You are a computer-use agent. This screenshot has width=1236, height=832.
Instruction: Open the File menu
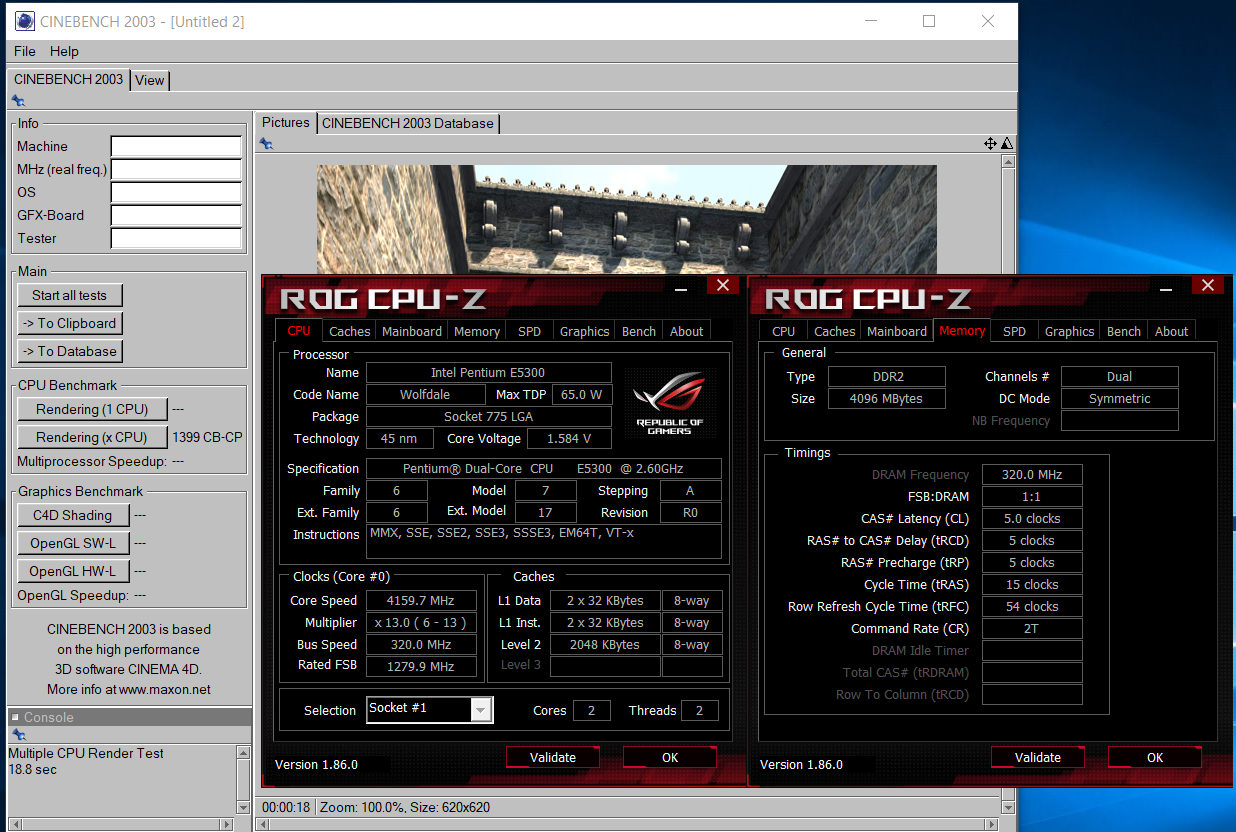pos(25,51)
